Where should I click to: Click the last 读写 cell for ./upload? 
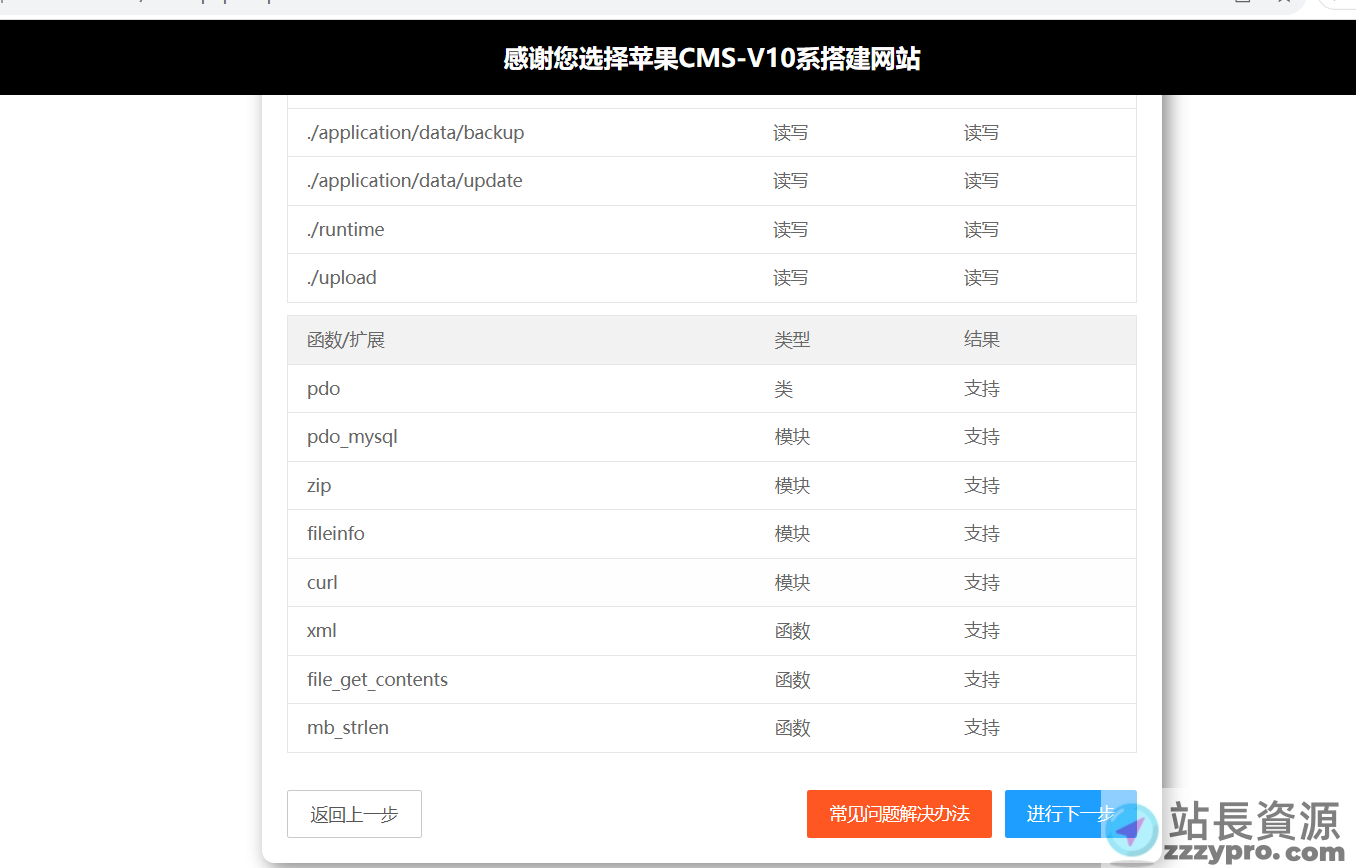point(981,278)
